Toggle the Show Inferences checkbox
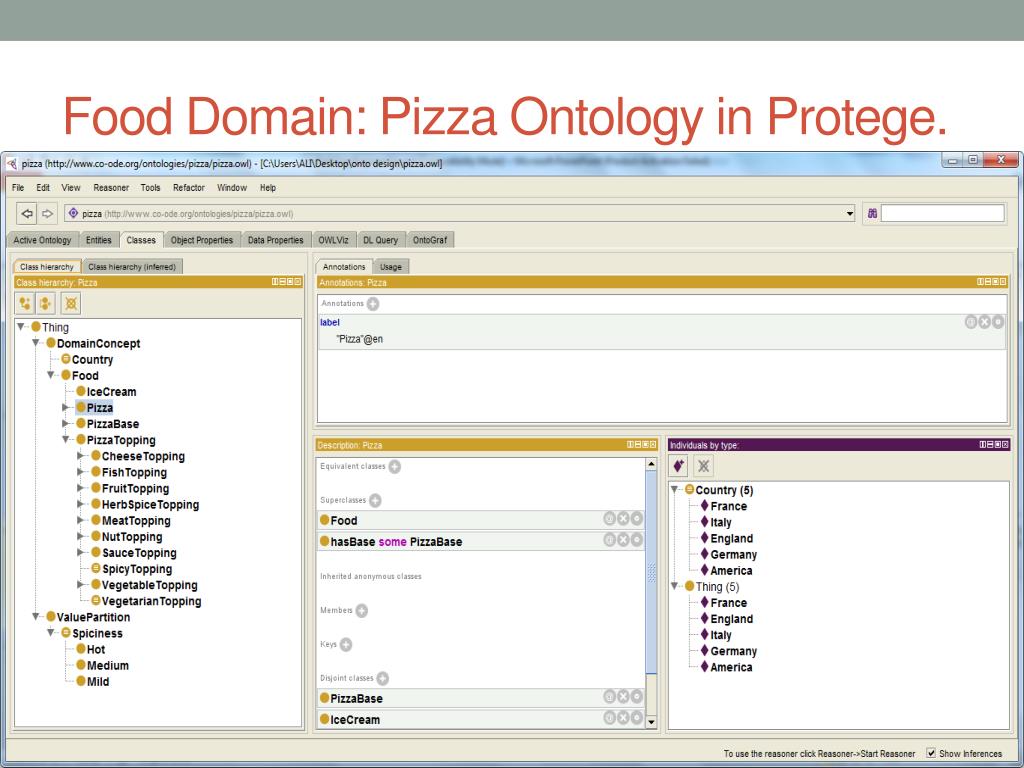 (x=931, y=753)
